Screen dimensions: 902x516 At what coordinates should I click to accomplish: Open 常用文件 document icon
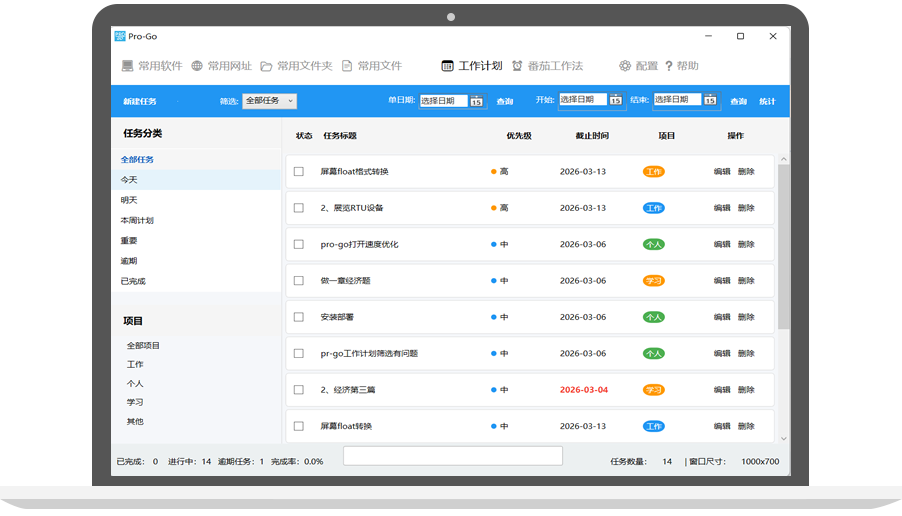[347, 66]
